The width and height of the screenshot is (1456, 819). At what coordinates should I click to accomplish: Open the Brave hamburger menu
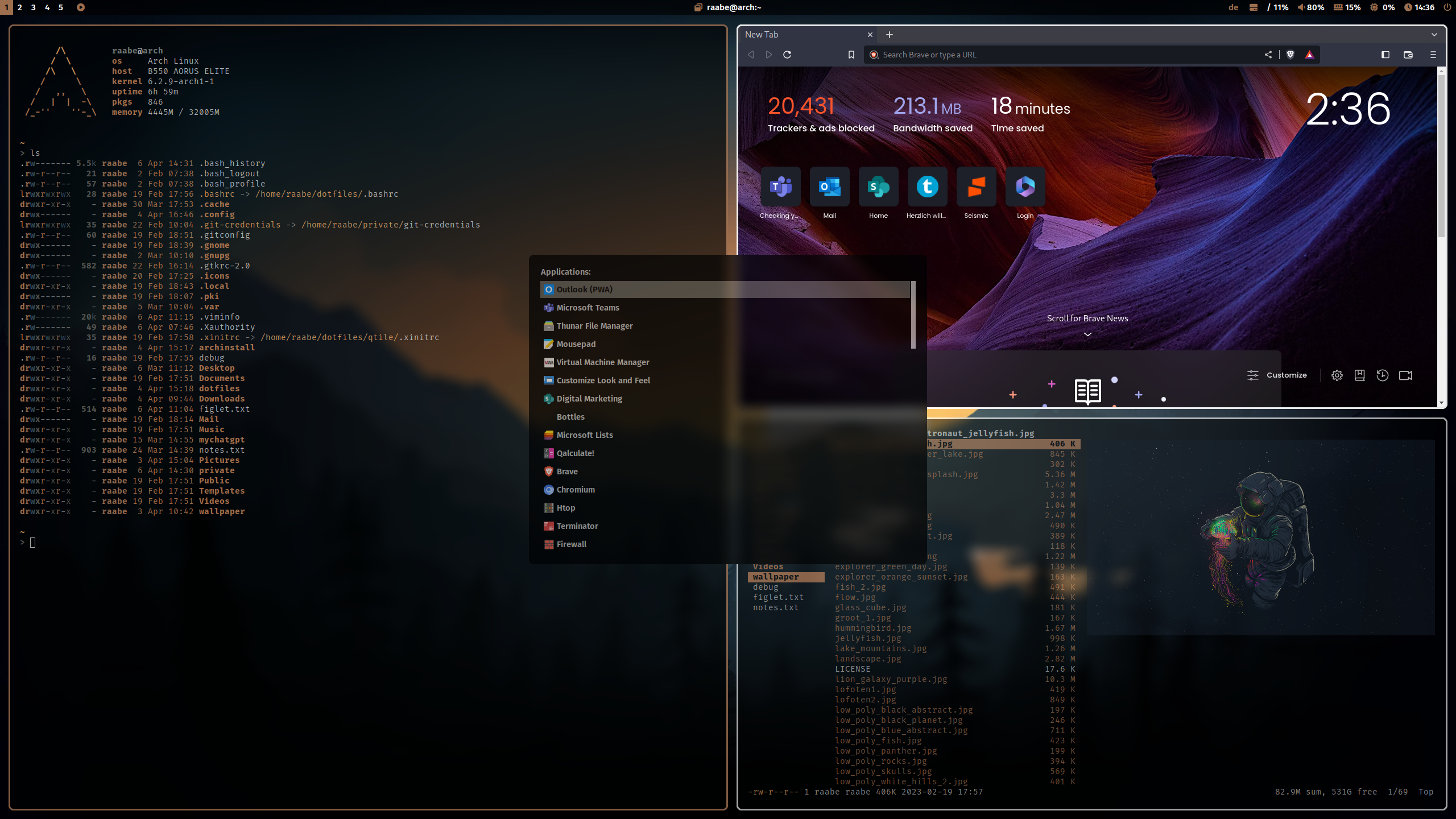click(1433, 55)
